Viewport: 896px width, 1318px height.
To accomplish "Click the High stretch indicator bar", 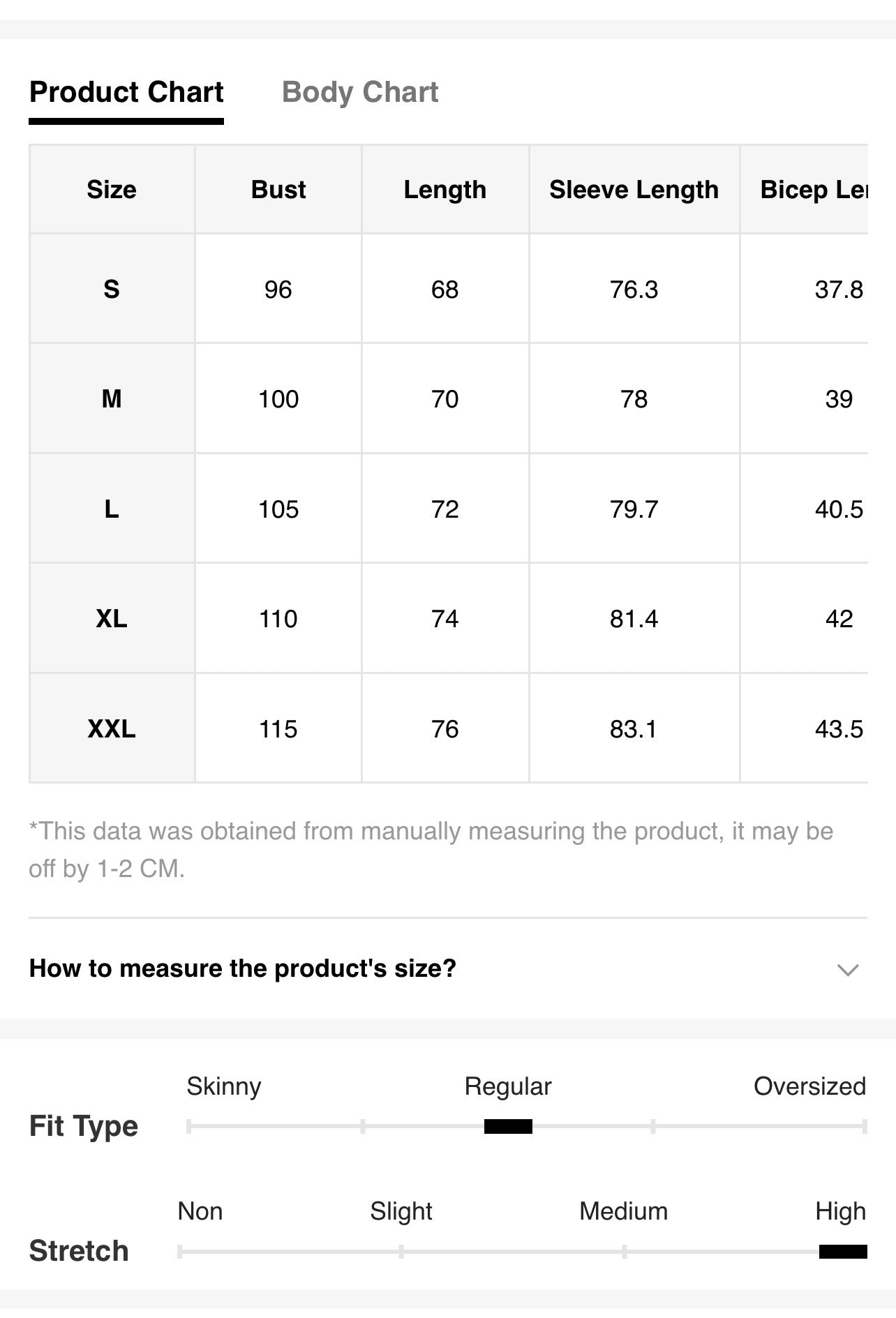I will point(843,1251).
